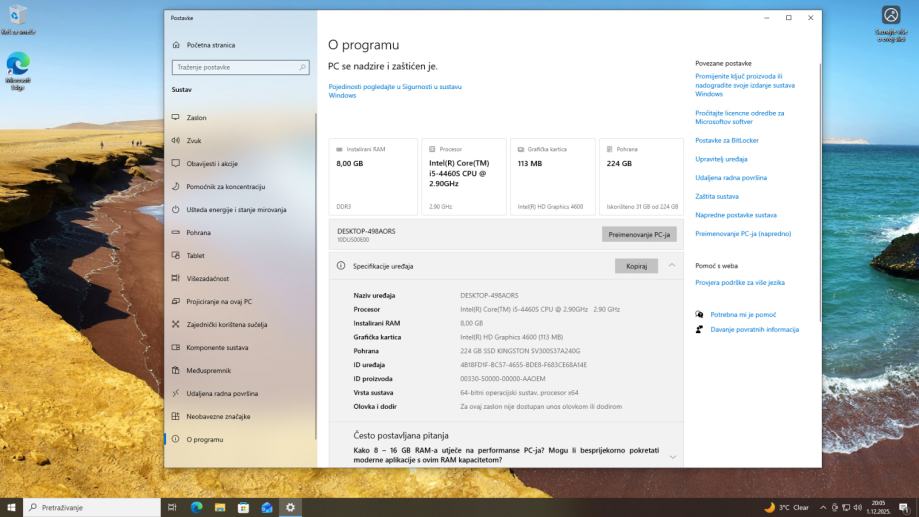This screenshot has width=919, height=517.
Task: Select the Projiciranje na ovaj PC icon
Action: pyautogui.click(x=176, y=301)
